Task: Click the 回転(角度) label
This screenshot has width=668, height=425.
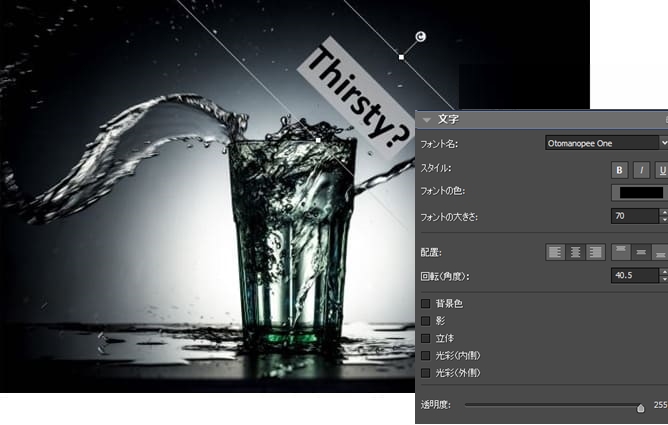Action: [445, 276]
